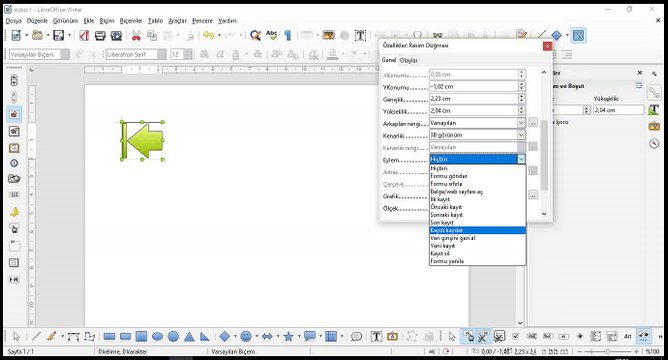Select the Star shapes tool

[x=288, y=337]
